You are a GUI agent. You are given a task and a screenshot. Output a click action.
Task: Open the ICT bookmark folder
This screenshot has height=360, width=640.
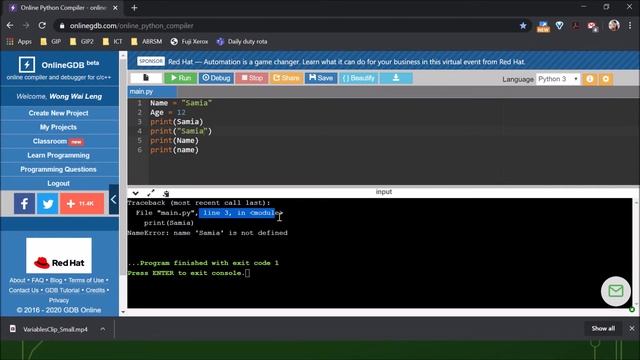(113, 42)
